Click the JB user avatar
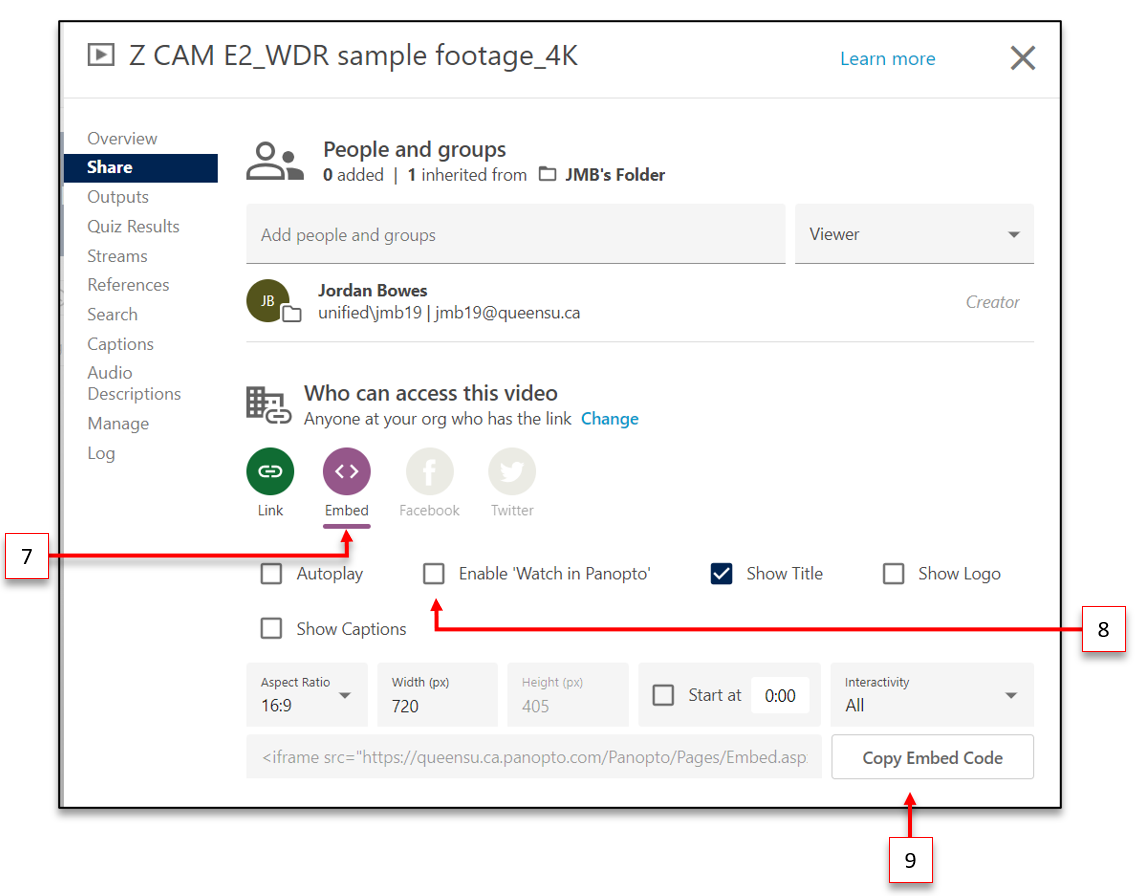The width and height of the screenshot is (1137, 896). click(x=268, y=300)
